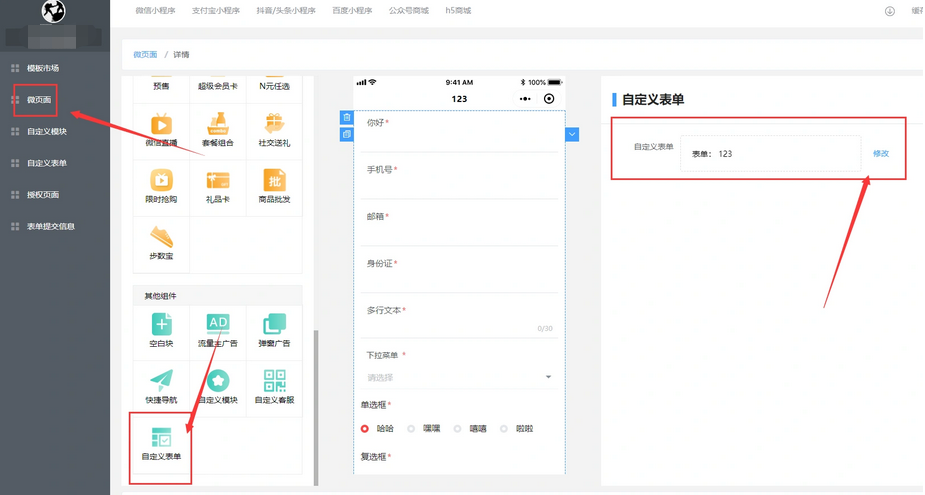Add the 步数宝 step counter component
This screenshot has width=925, height=495.
click(x=161, y=243)
